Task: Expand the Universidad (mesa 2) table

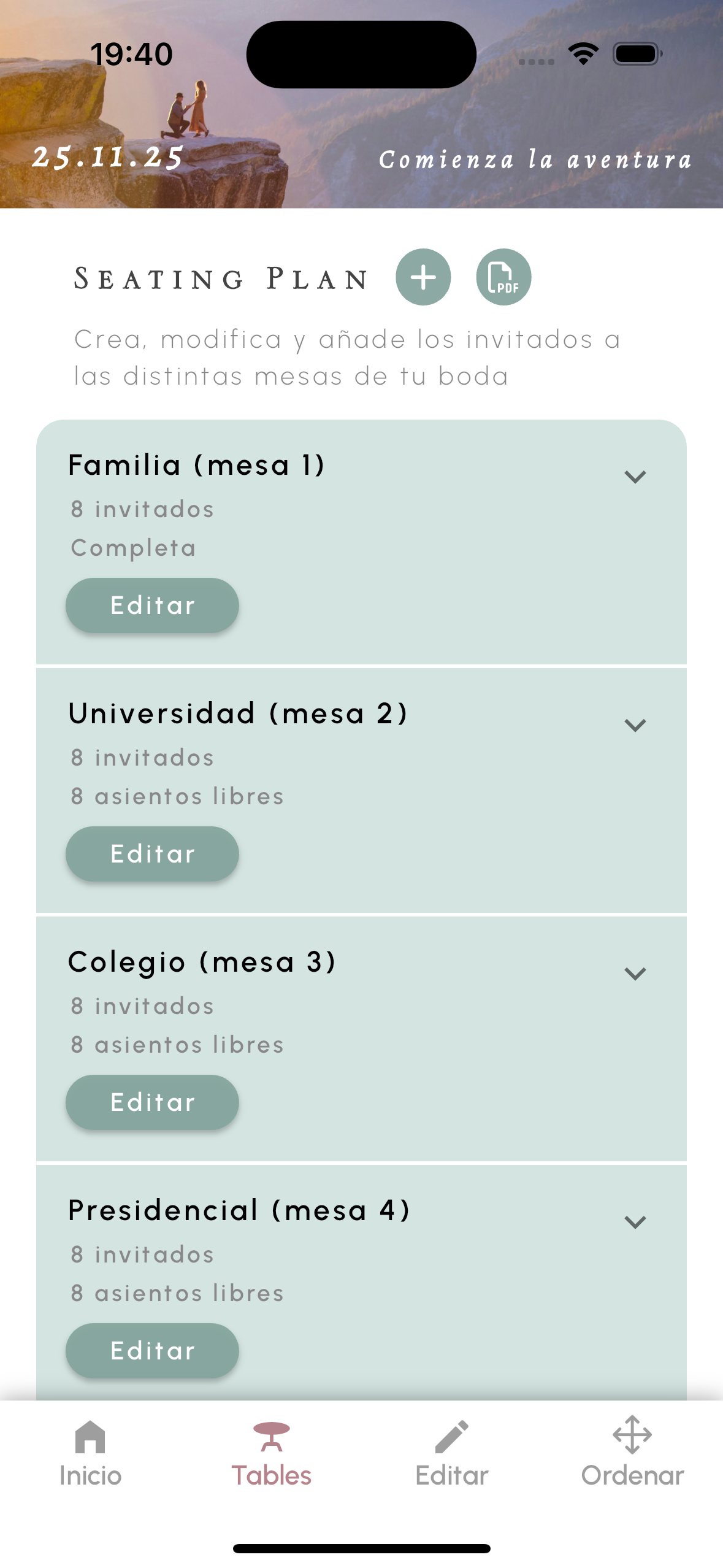Action: [x=635, y=725]
